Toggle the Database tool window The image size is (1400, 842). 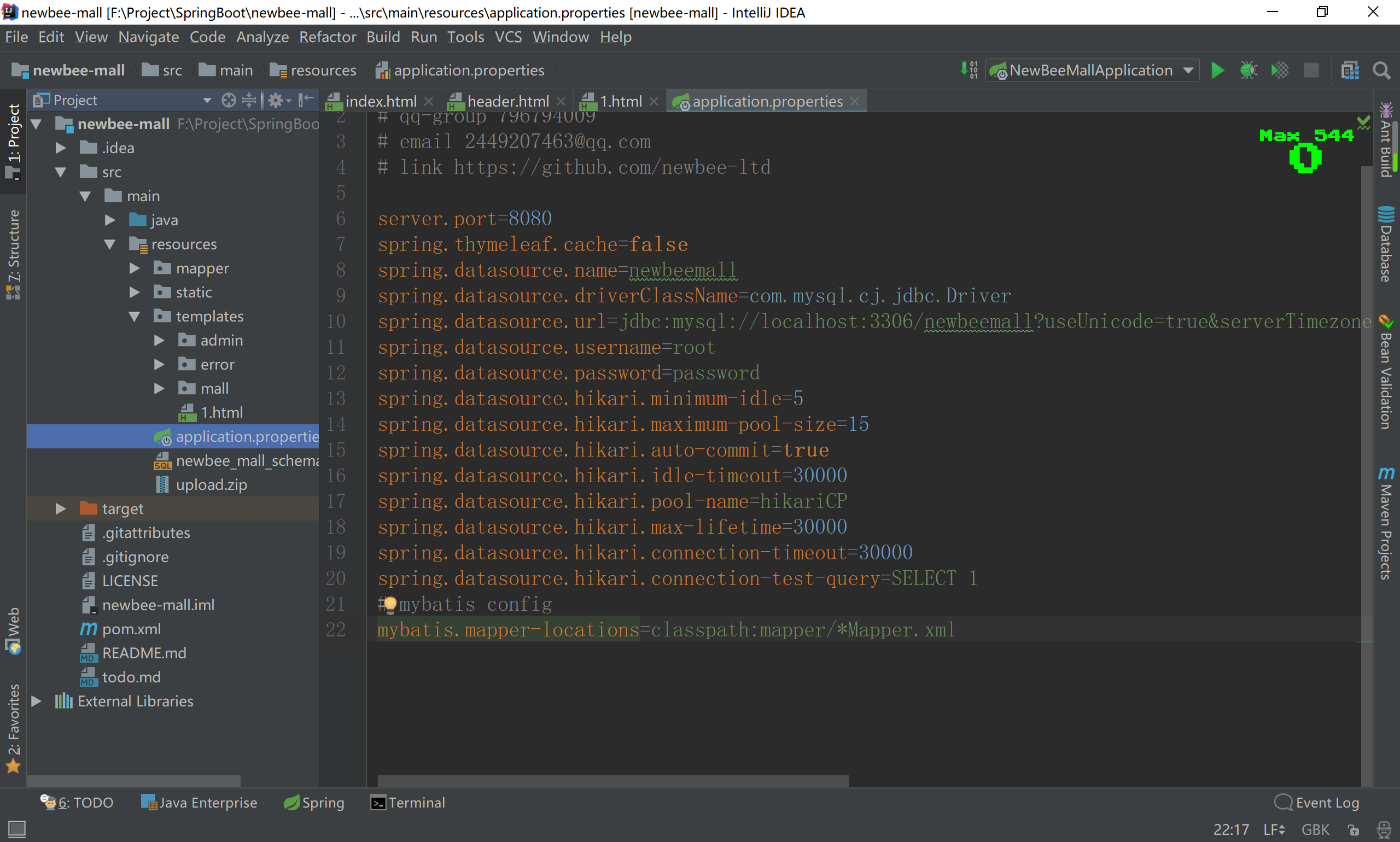point(1385,244)
